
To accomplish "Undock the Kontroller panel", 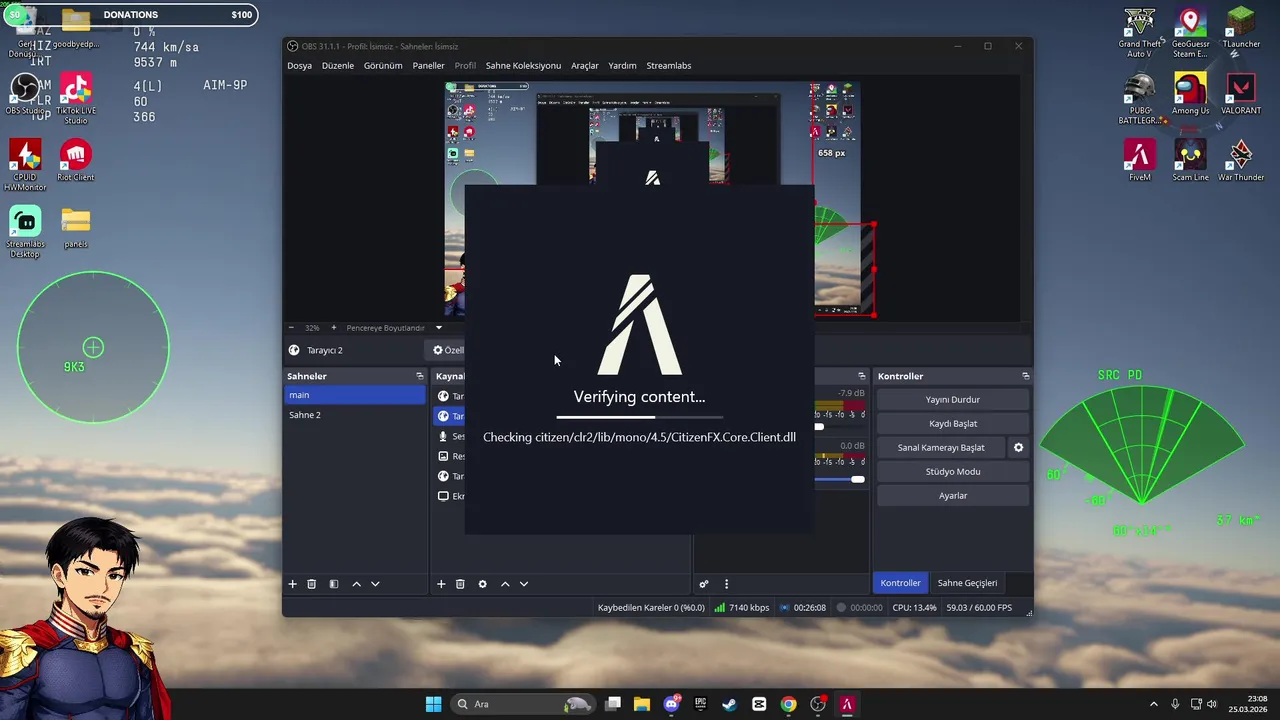I will pos(1025,376).
